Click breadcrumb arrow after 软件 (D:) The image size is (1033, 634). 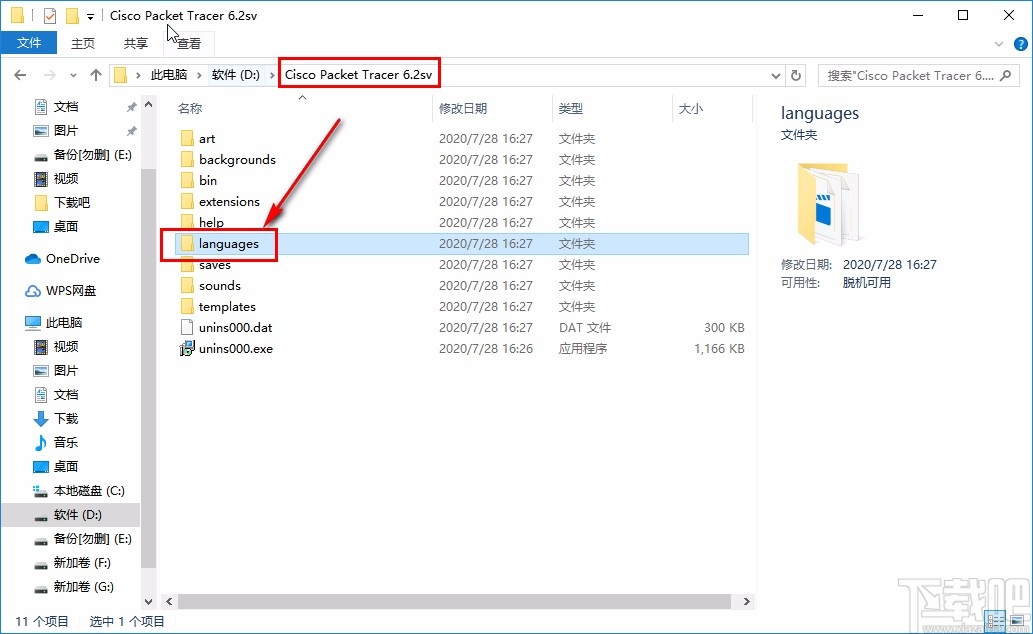click(x=271, y=75)
